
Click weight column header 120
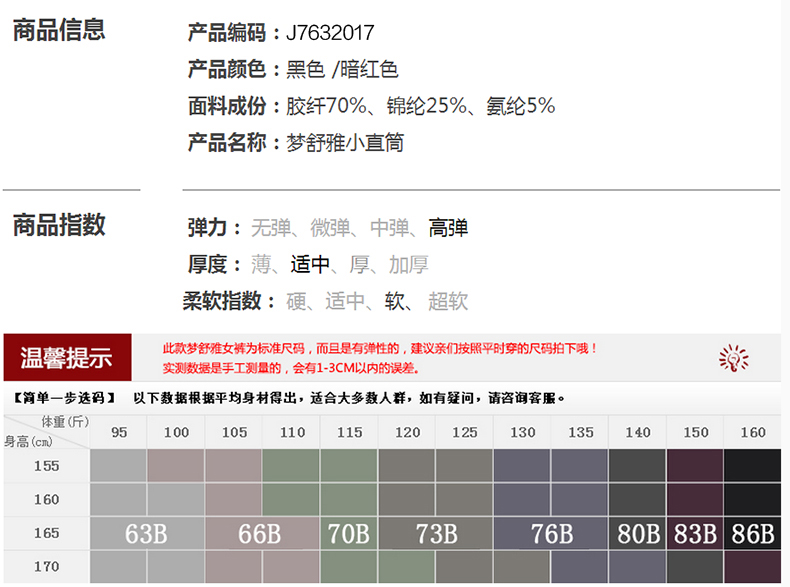408,432
